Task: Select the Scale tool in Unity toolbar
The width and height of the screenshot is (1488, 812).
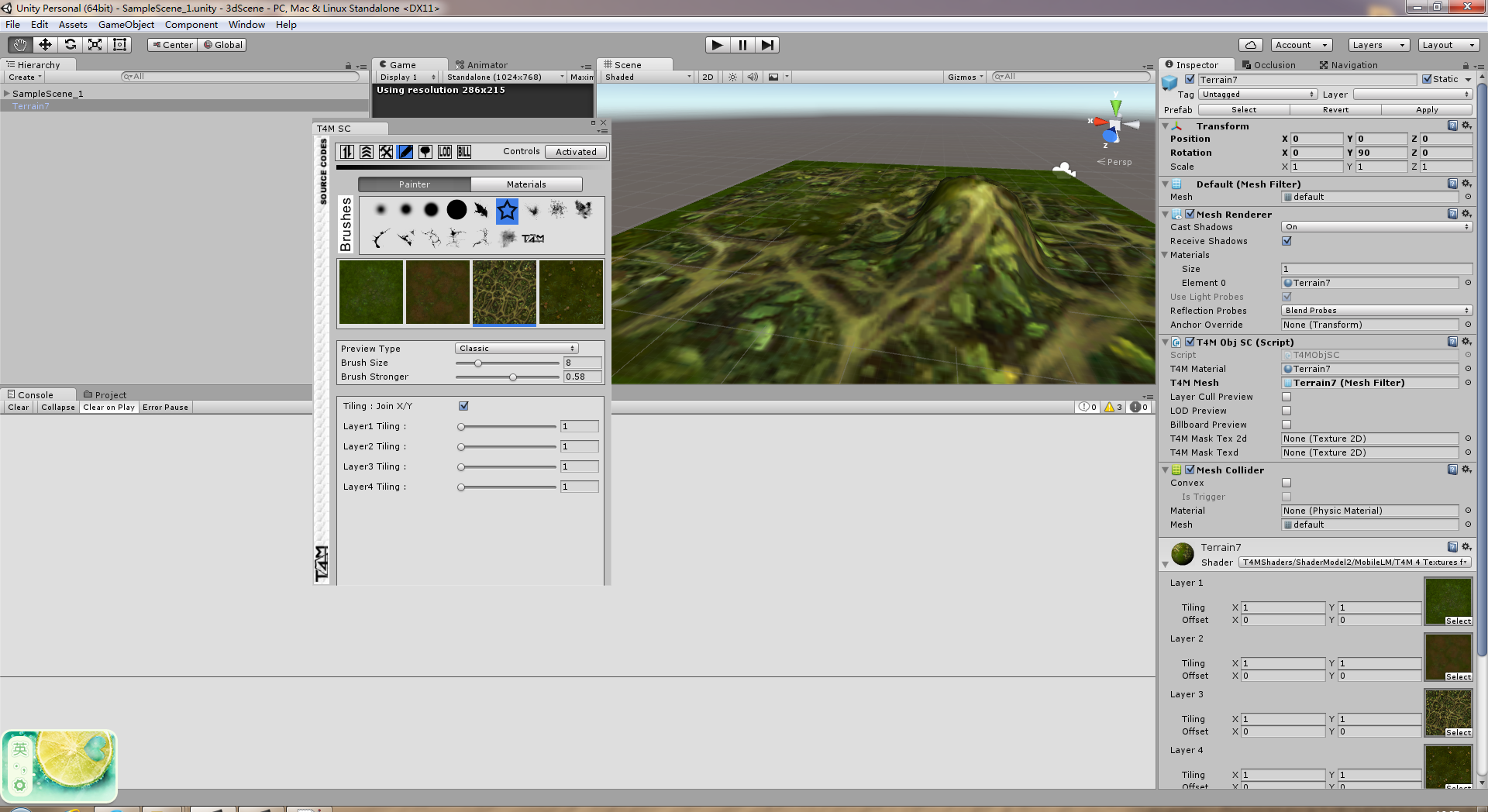Action: pyautogui.click(x=95, y=45)
